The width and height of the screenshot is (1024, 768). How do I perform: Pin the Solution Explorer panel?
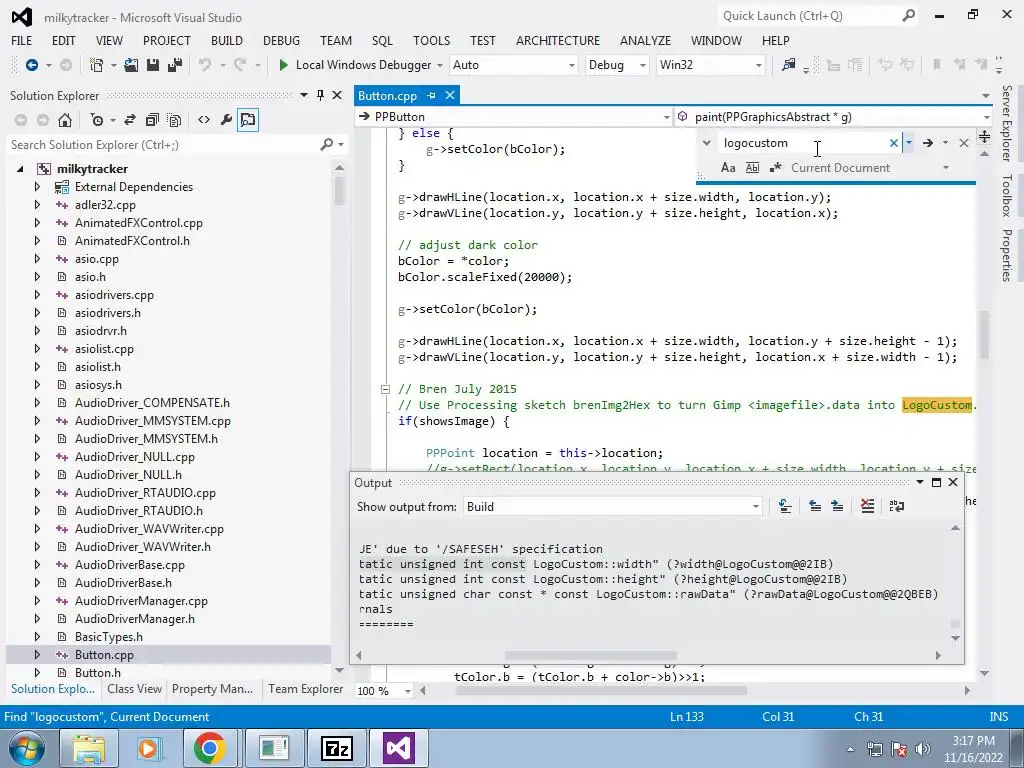(320, 95)
